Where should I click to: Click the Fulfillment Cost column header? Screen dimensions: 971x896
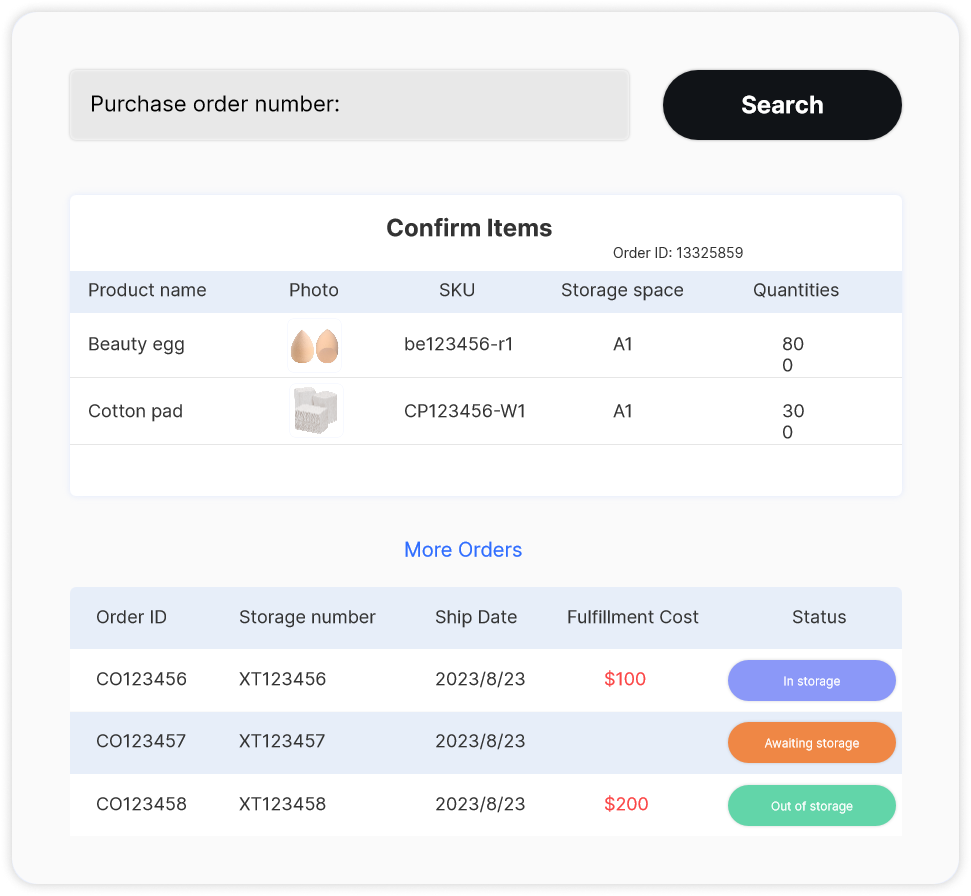pyautogui.click(x=632, y=617)
